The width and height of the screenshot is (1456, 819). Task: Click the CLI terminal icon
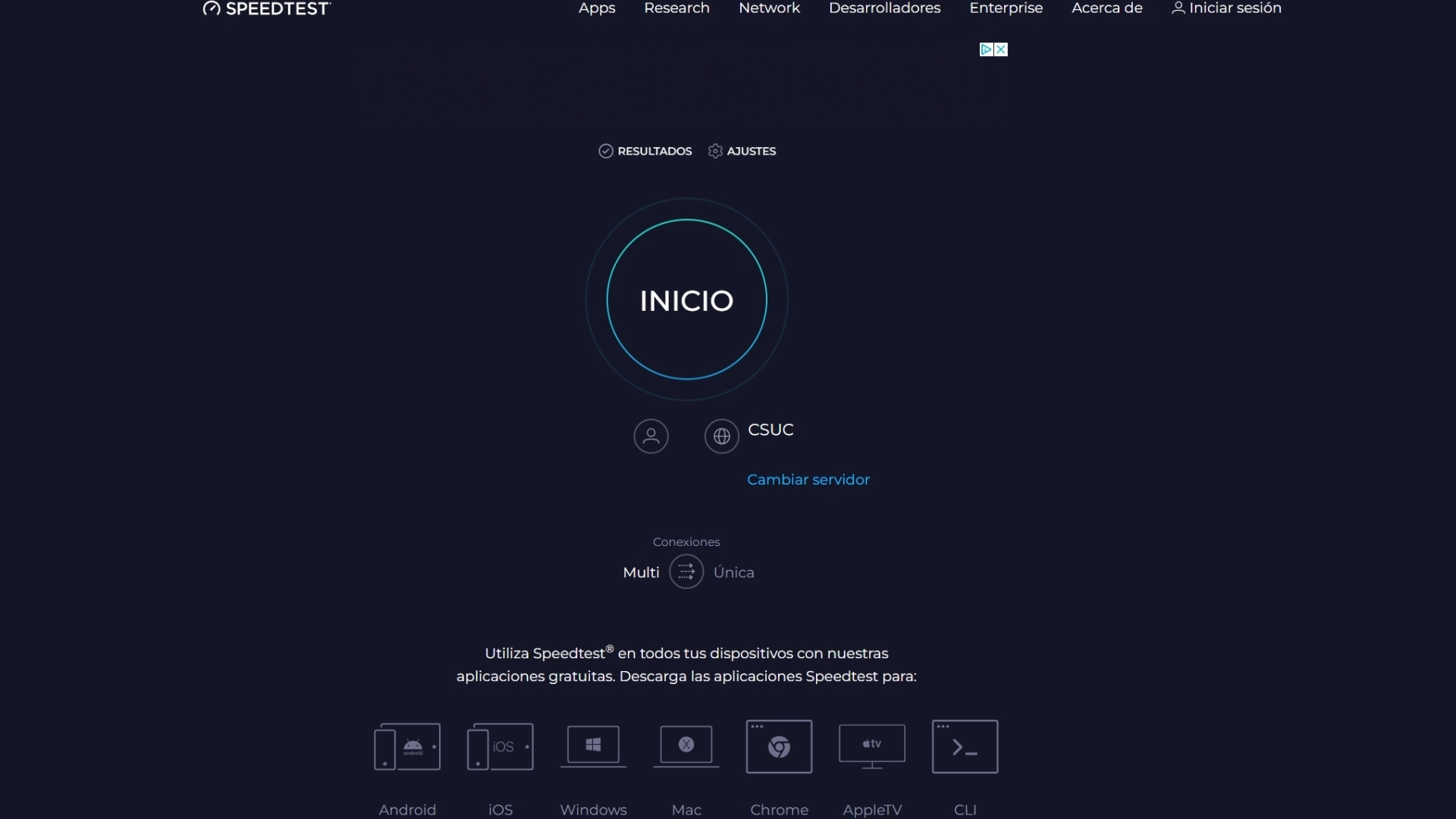pos(964,746)
